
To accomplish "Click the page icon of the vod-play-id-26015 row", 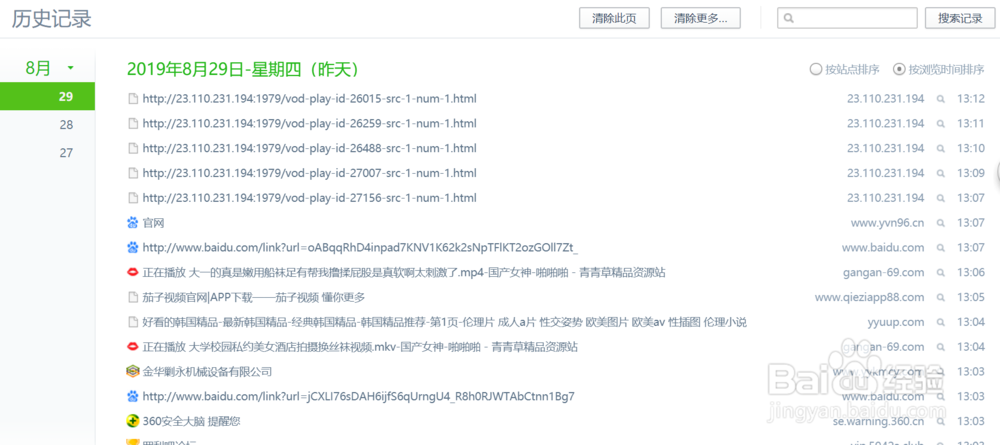I will pos(133,99).
